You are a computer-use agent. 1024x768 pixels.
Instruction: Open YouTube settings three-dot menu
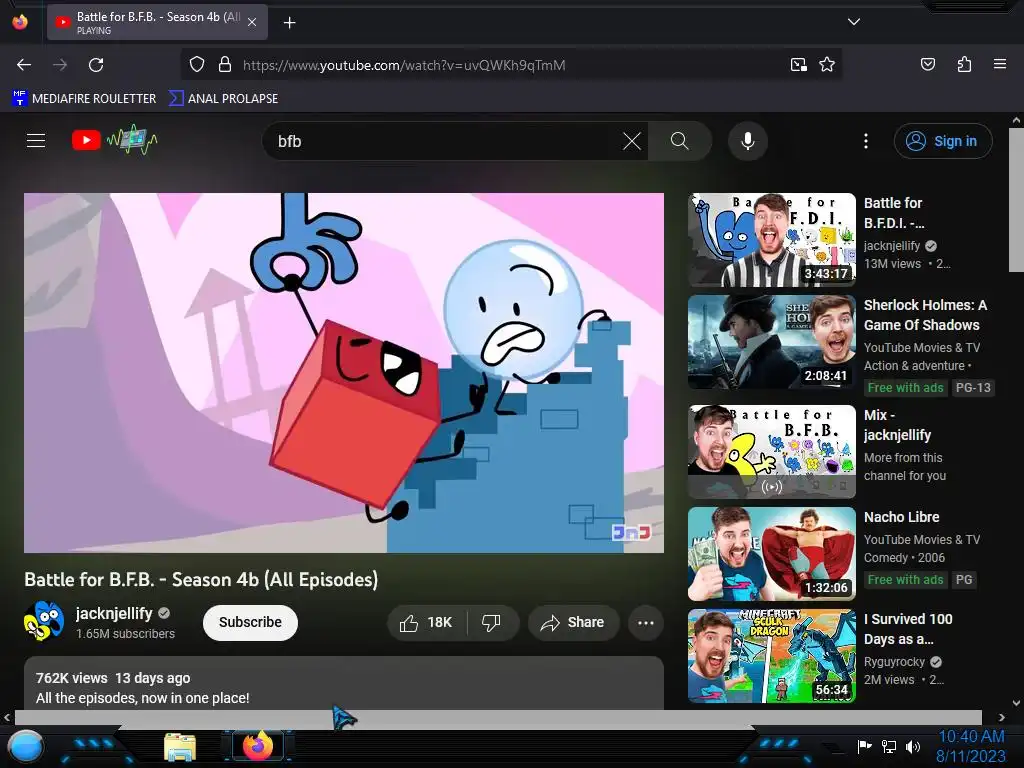point(865,141)
